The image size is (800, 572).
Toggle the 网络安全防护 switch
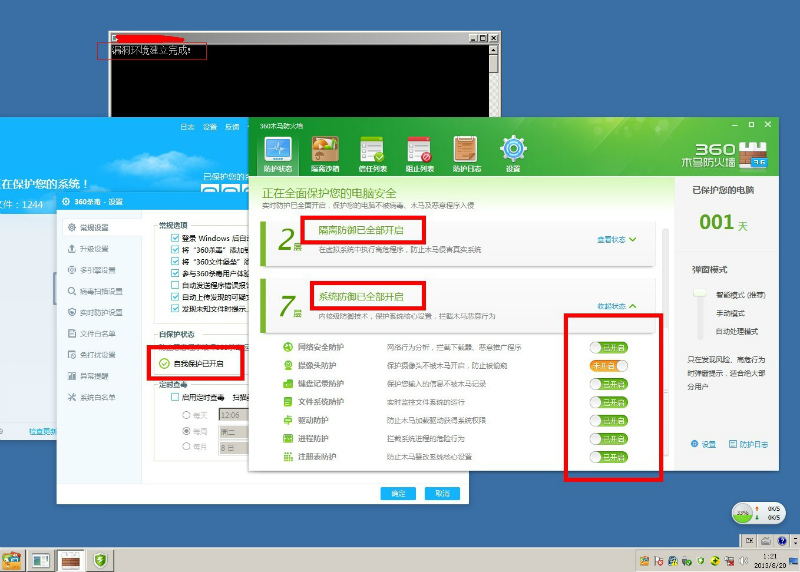609,347
